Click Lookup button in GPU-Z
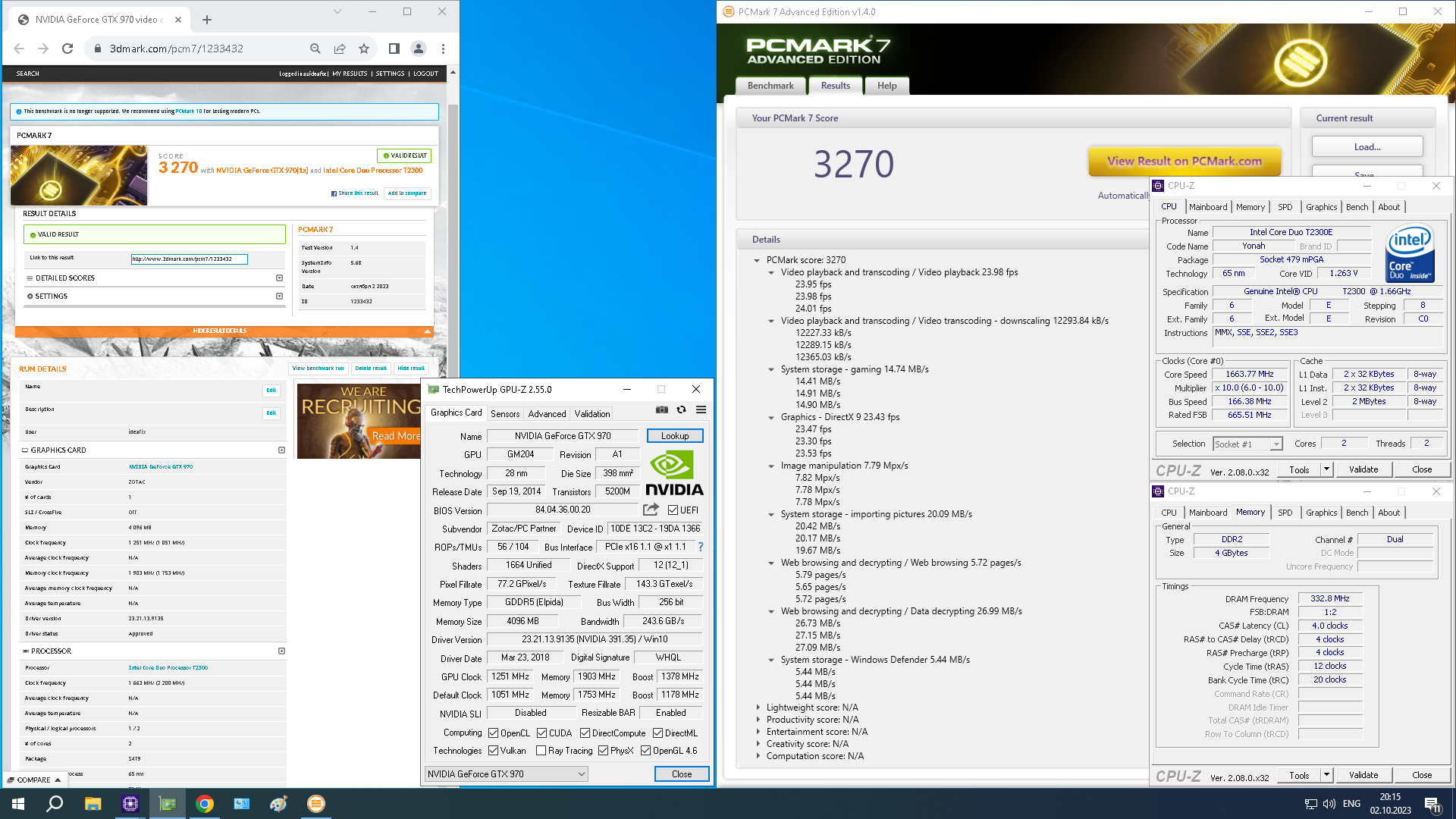The width and height of the screenshot is (1456, 819). pyautogui.click(x=675, y=436)
